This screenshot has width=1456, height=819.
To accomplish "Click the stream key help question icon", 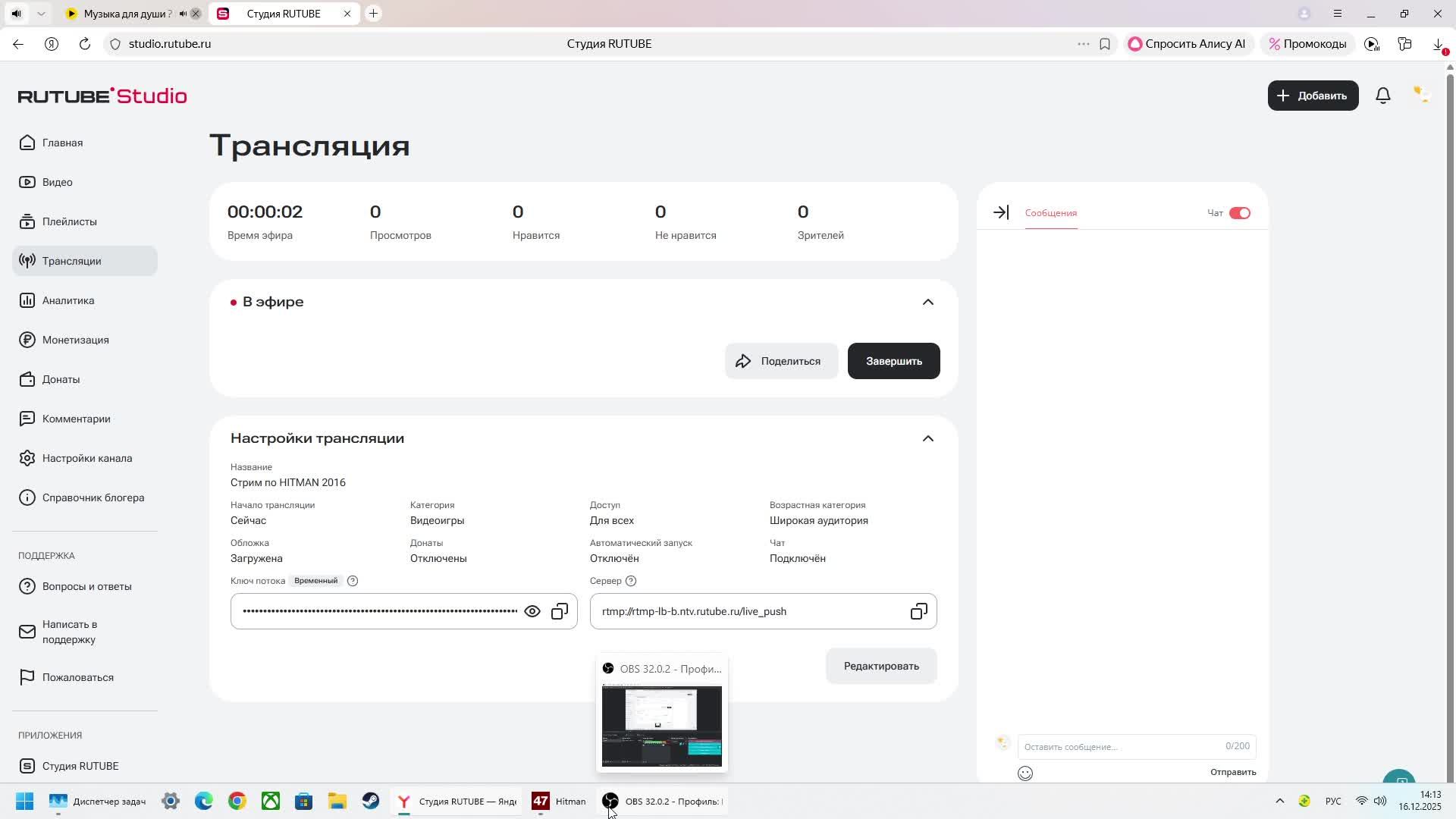I will [353, 581].
